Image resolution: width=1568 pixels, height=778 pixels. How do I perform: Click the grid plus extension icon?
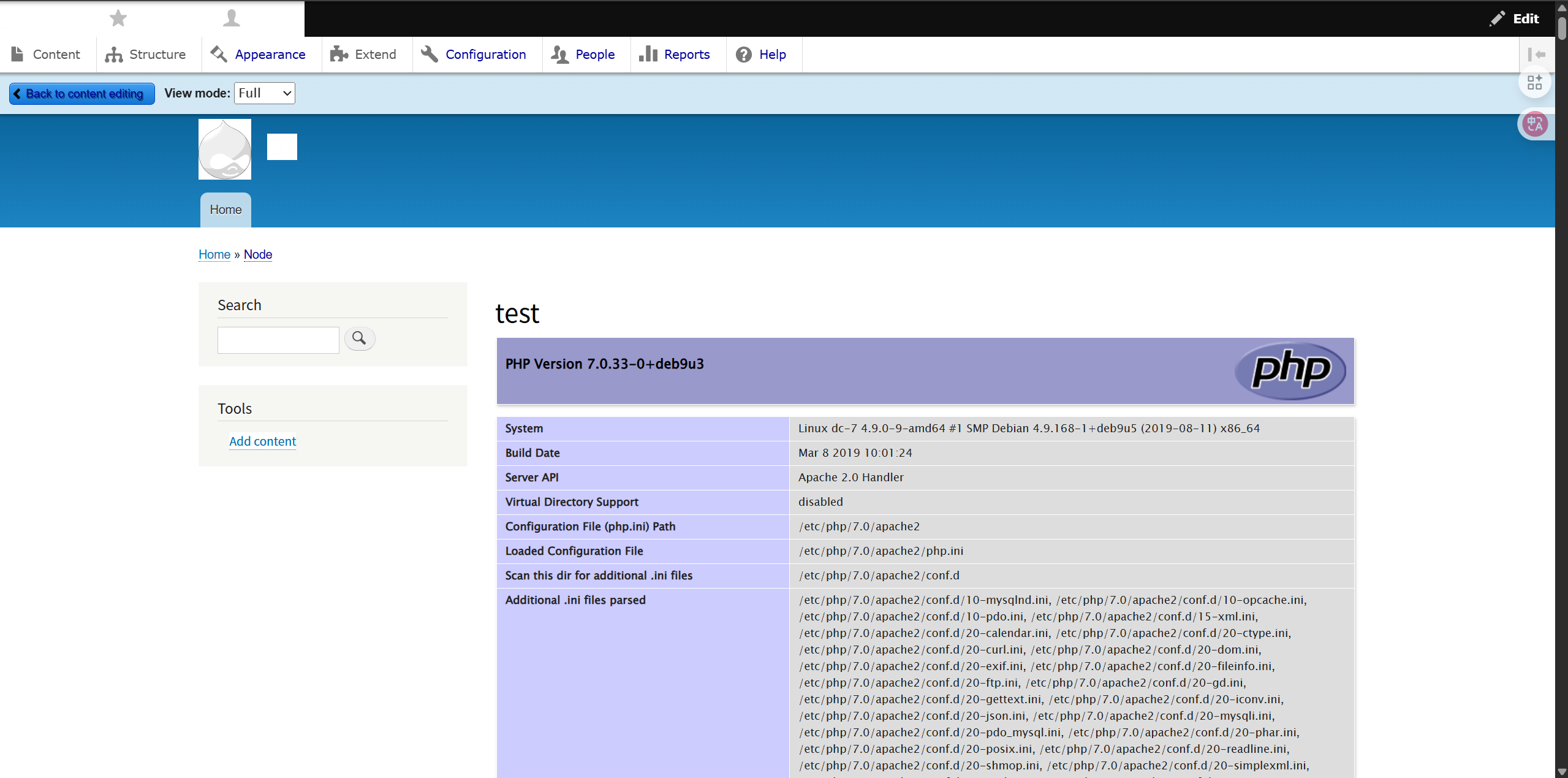(x=1535, y=83)
